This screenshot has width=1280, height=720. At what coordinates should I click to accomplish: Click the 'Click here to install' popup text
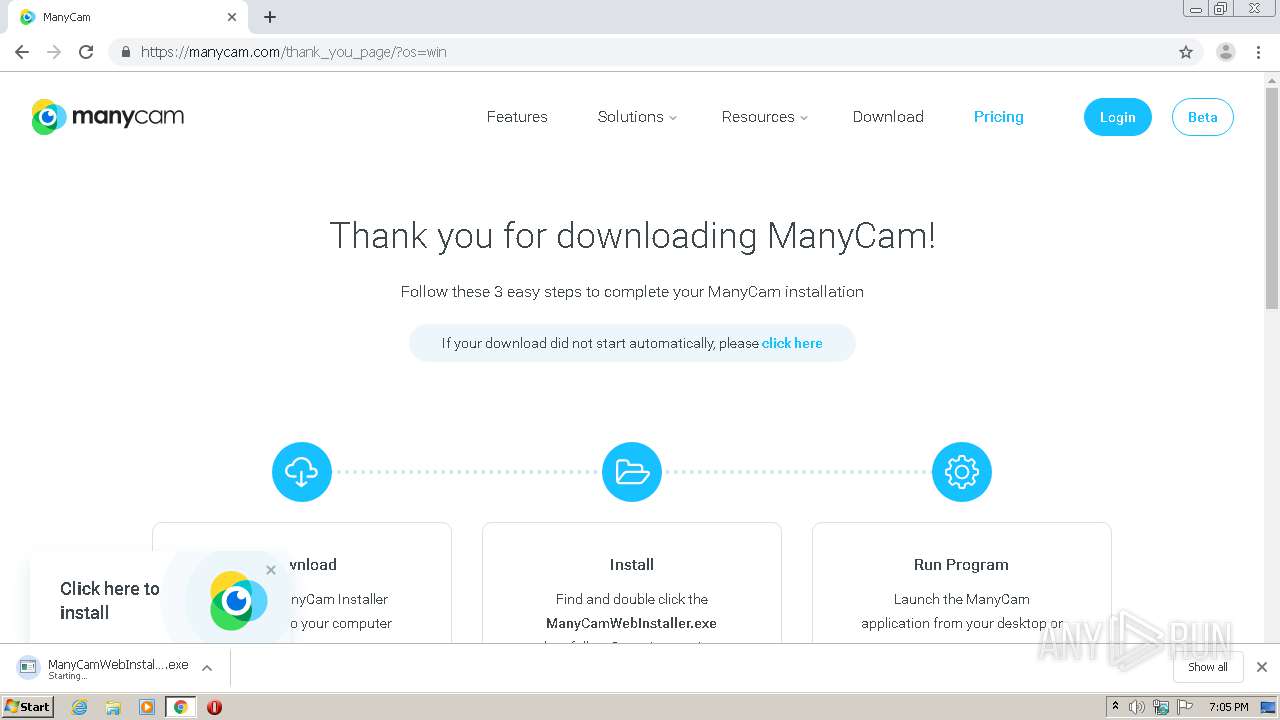click(x=110, y=601)
